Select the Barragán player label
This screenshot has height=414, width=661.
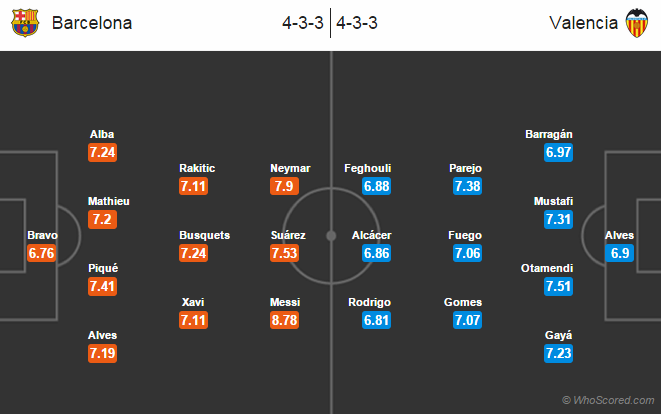549,134
